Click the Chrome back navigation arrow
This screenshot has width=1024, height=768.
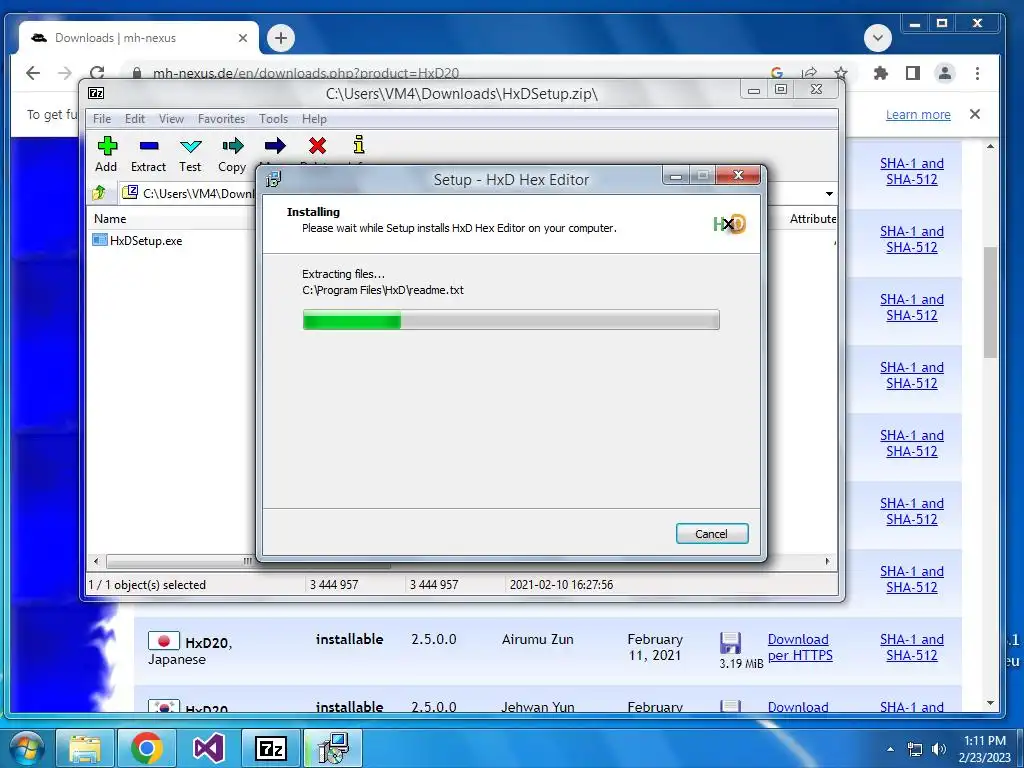pyautogui.click(x=33, y=73)
